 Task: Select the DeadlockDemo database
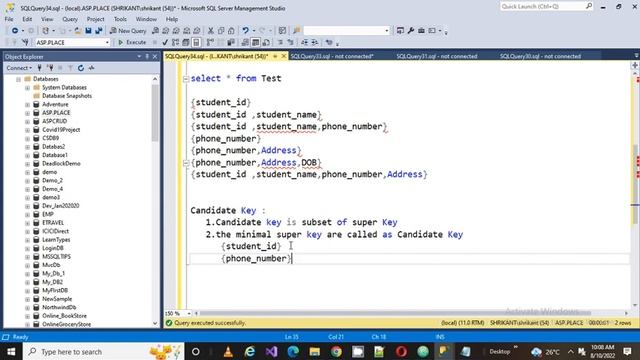coord(61,164)
